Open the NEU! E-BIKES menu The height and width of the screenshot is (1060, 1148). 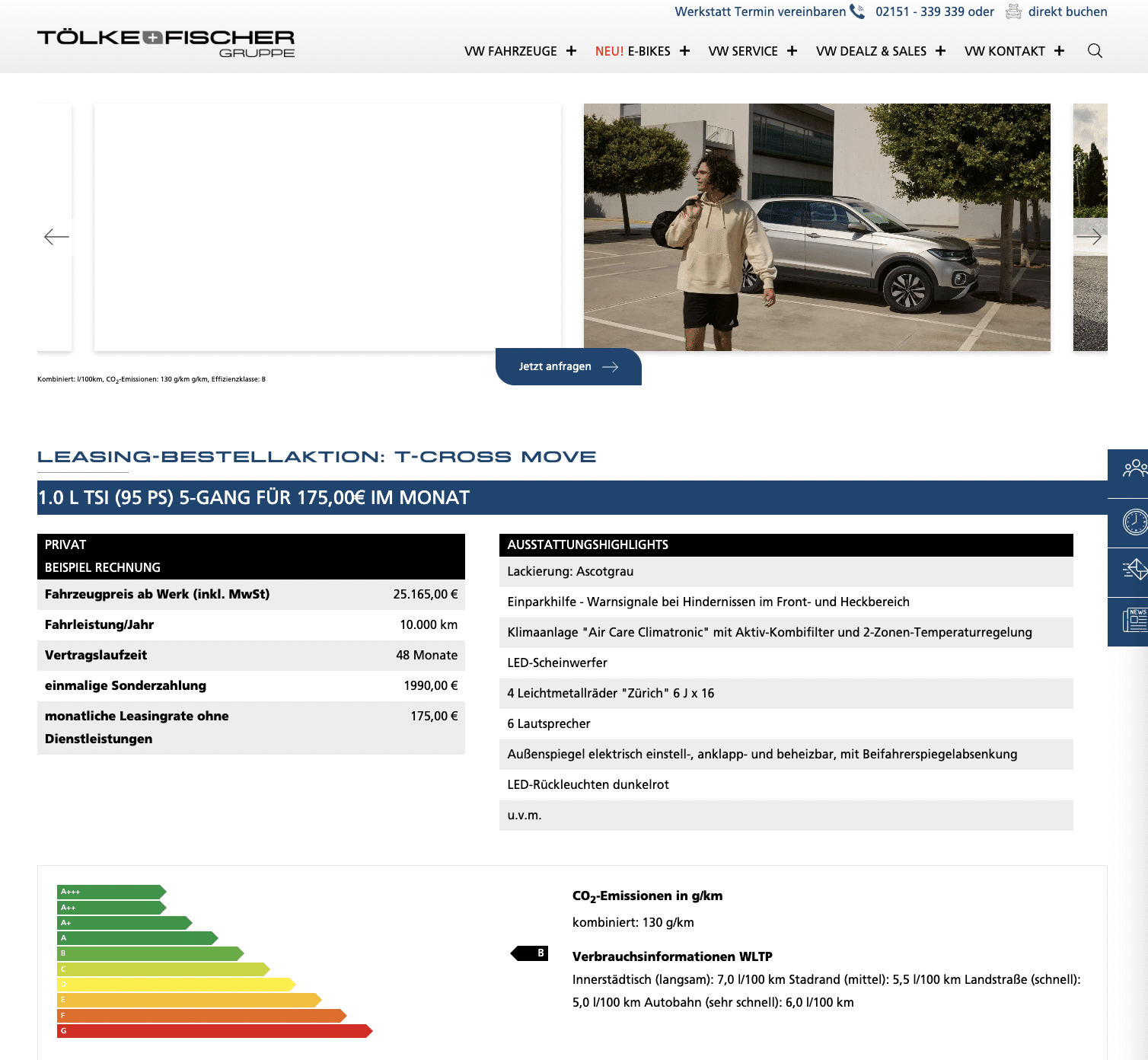coord(633,51)
